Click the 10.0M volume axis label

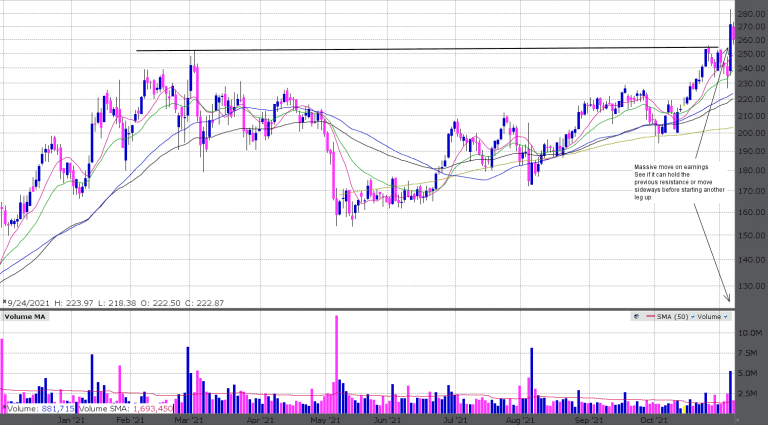pos(750,333)
